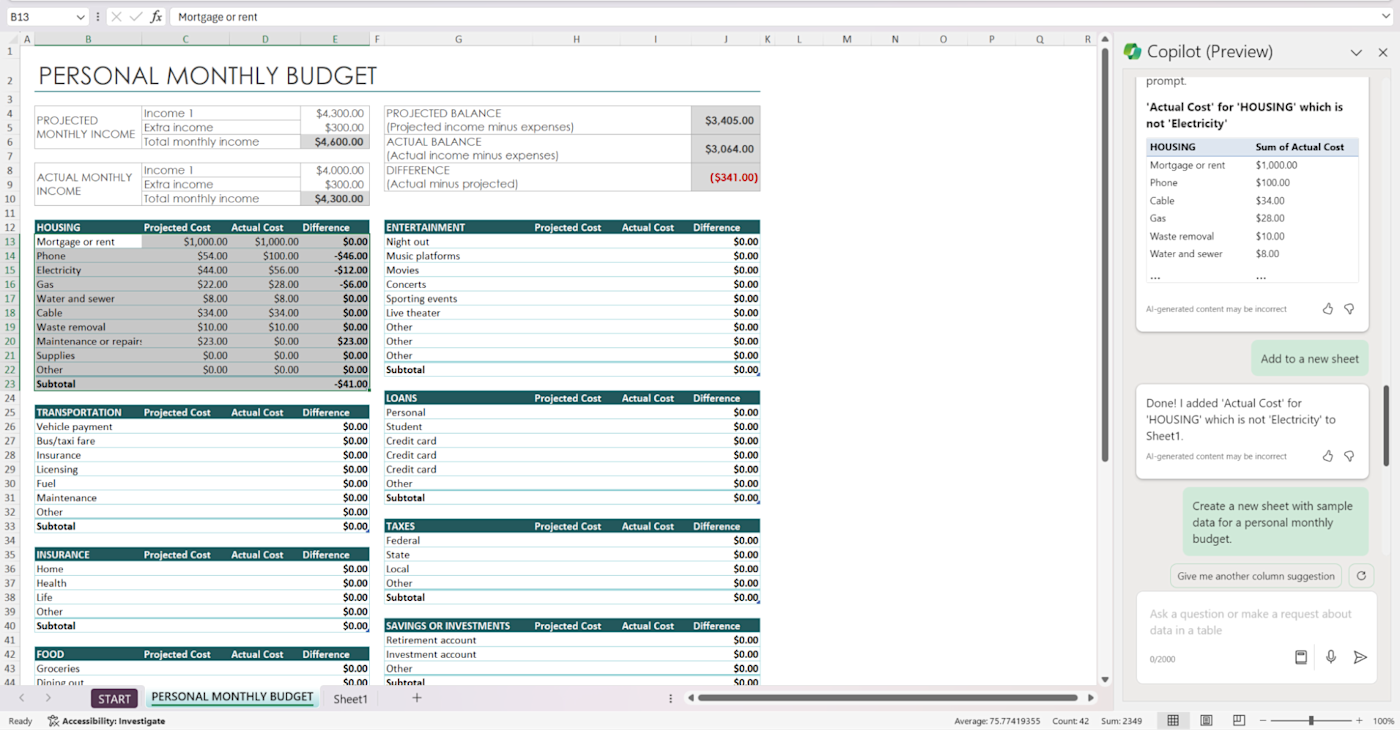Switch to Sheet1 tab

[x=350, y=698]
